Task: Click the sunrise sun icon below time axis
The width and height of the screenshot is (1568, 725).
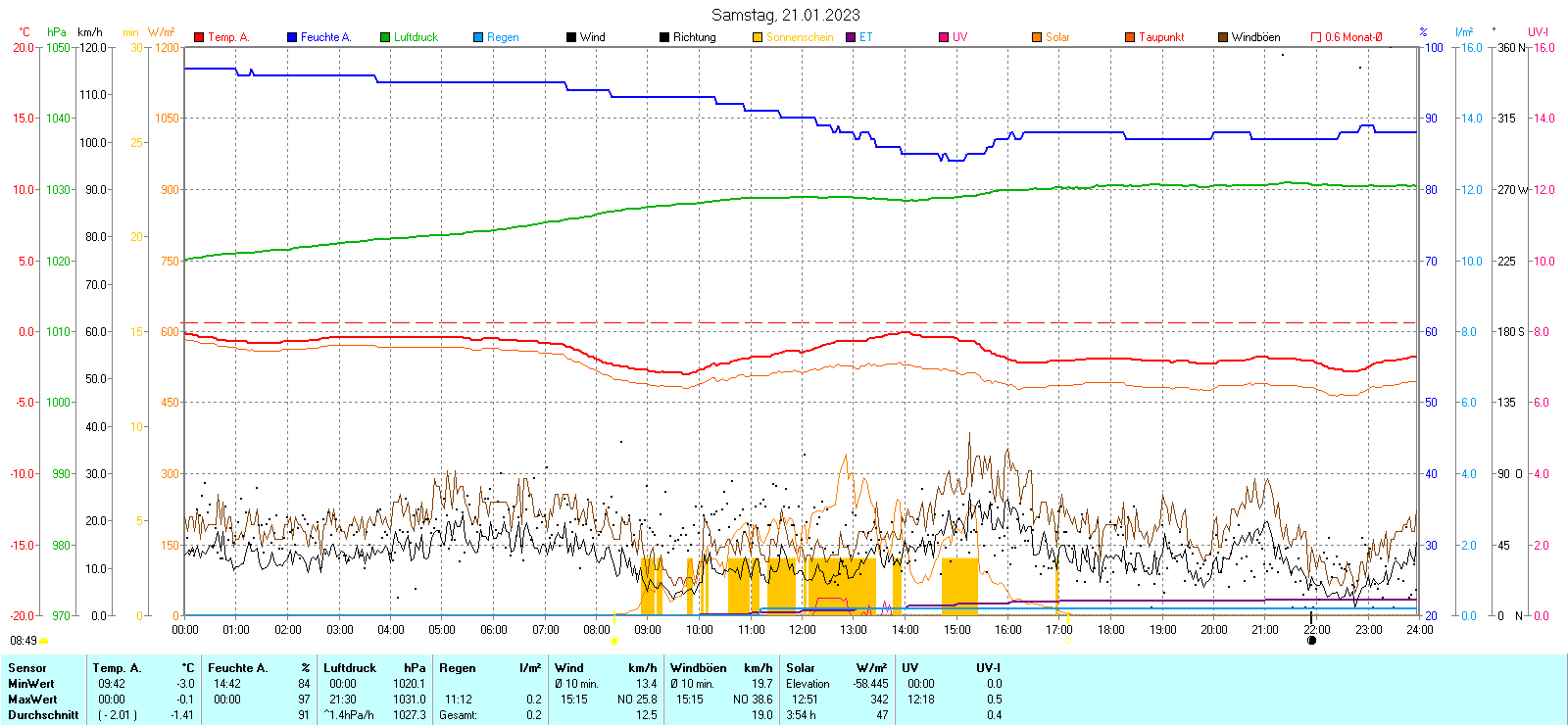Action: [614, 641]
